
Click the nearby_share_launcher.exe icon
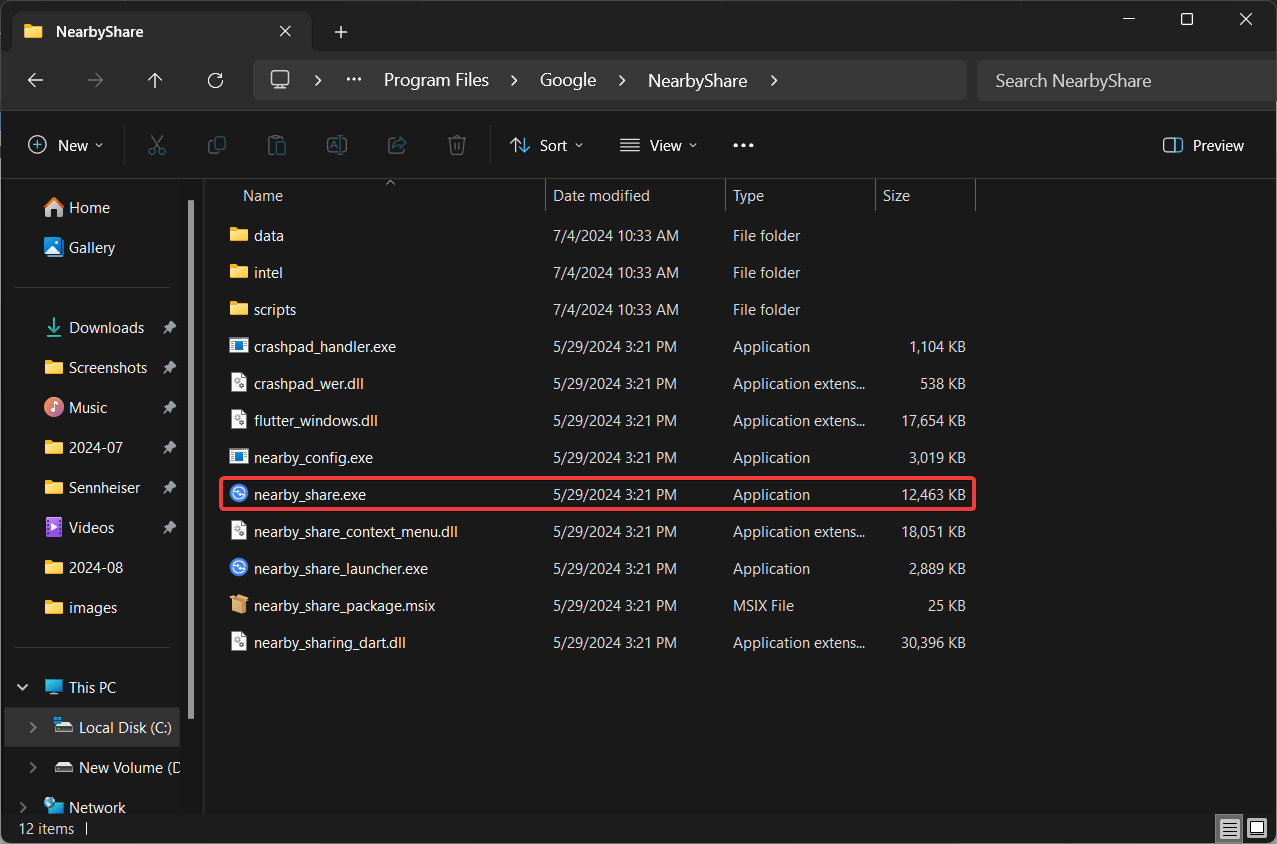(x=238, y=568)
